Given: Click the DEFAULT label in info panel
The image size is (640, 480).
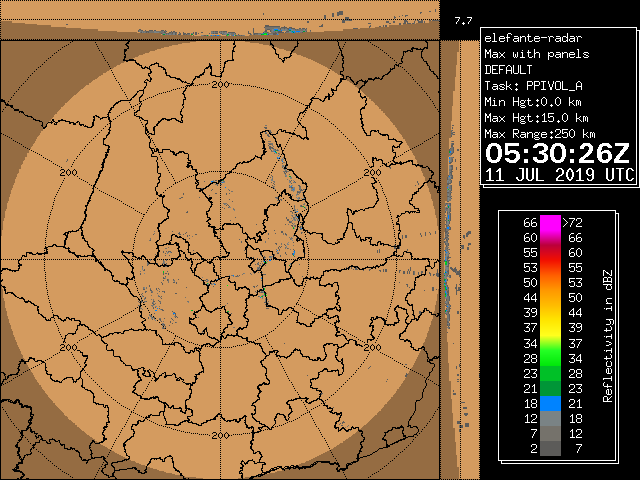Looking at the screenshot, I should pyautogui.click(x=510, y=70).
